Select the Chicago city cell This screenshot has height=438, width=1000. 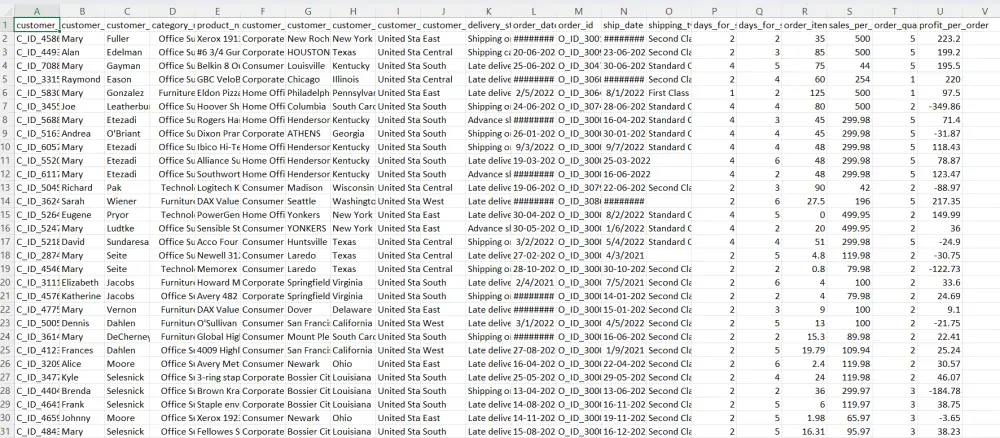point(308,79)
